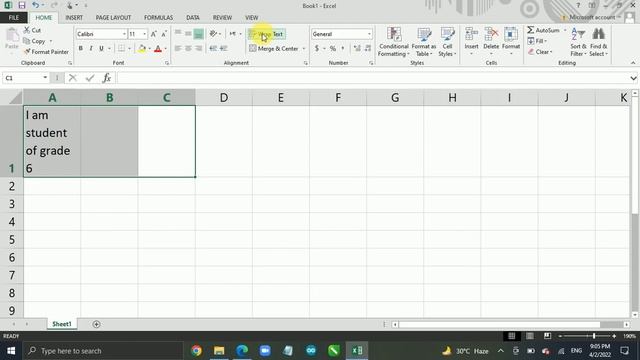Open the Calibri font name dropdown

click(x=124, y=34)
